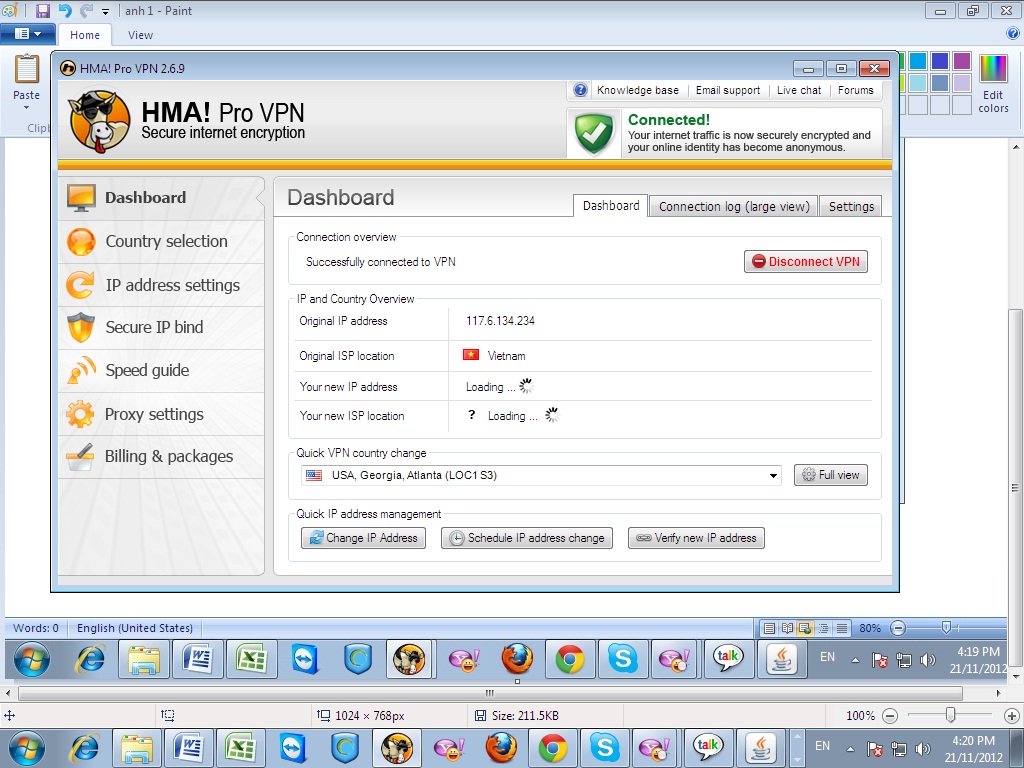1024x768 pixels.
Task: Open the Knowledge base link in HMA
Action: coord(637,90)
